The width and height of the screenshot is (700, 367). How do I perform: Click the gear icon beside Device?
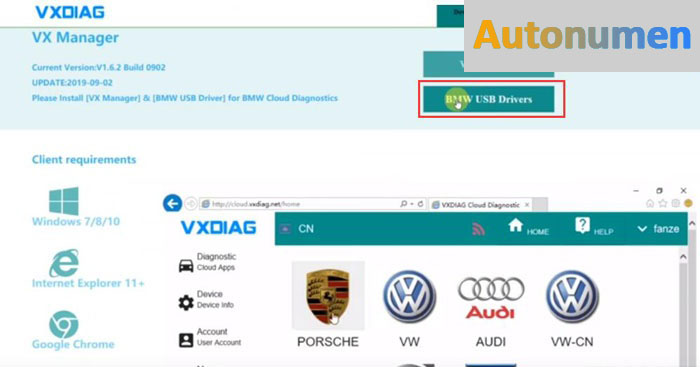[x=186, y=302]
